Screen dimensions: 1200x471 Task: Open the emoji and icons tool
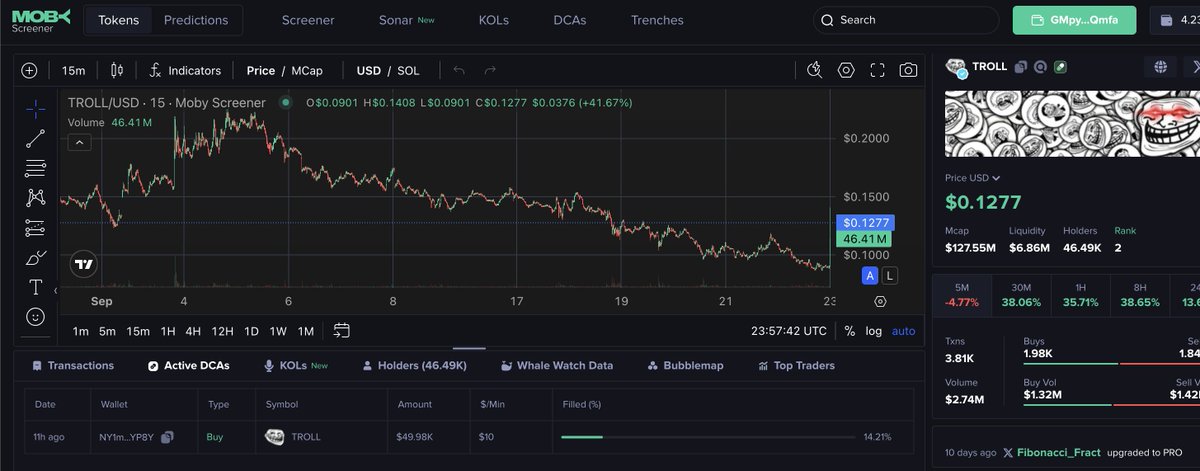(35, 316)
